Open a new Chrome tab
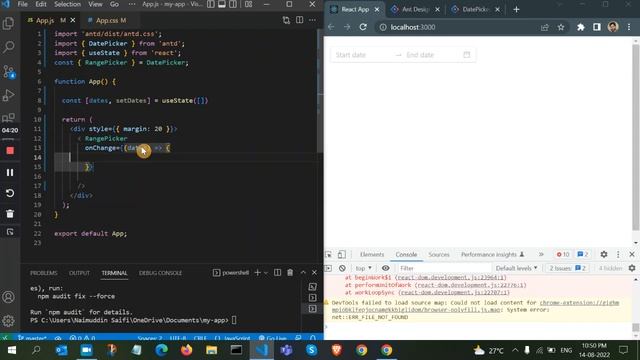The image size is (640, 360). [x=516, y=9]
